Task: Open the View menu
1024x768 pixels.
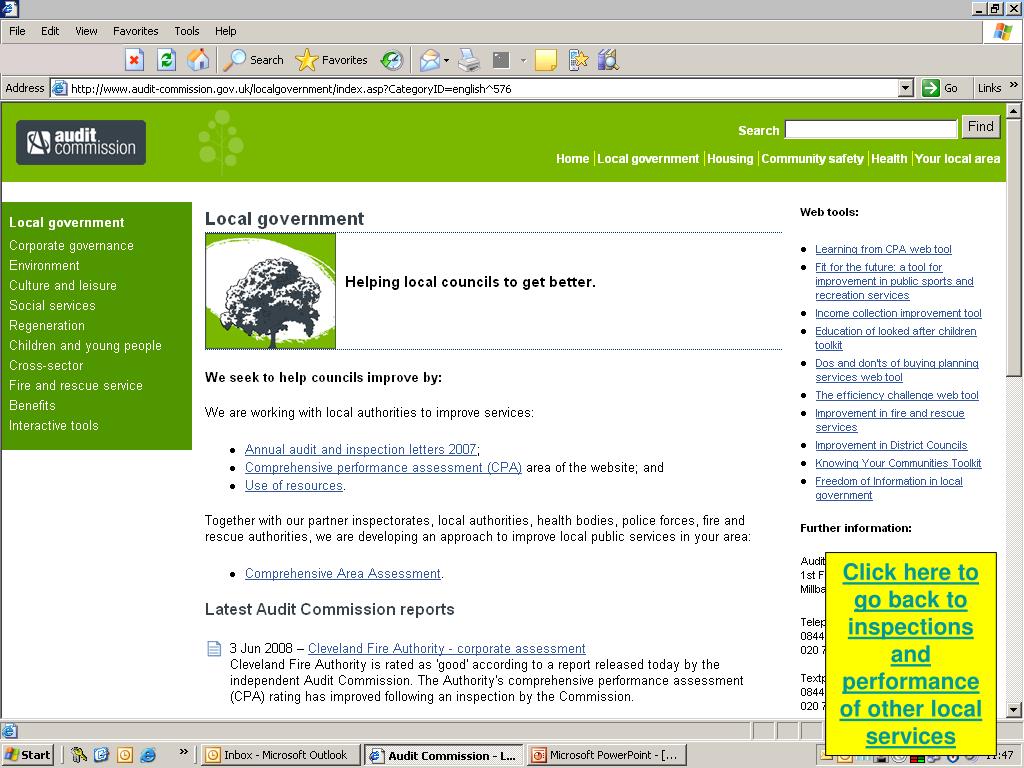Action: coord(86,31)
